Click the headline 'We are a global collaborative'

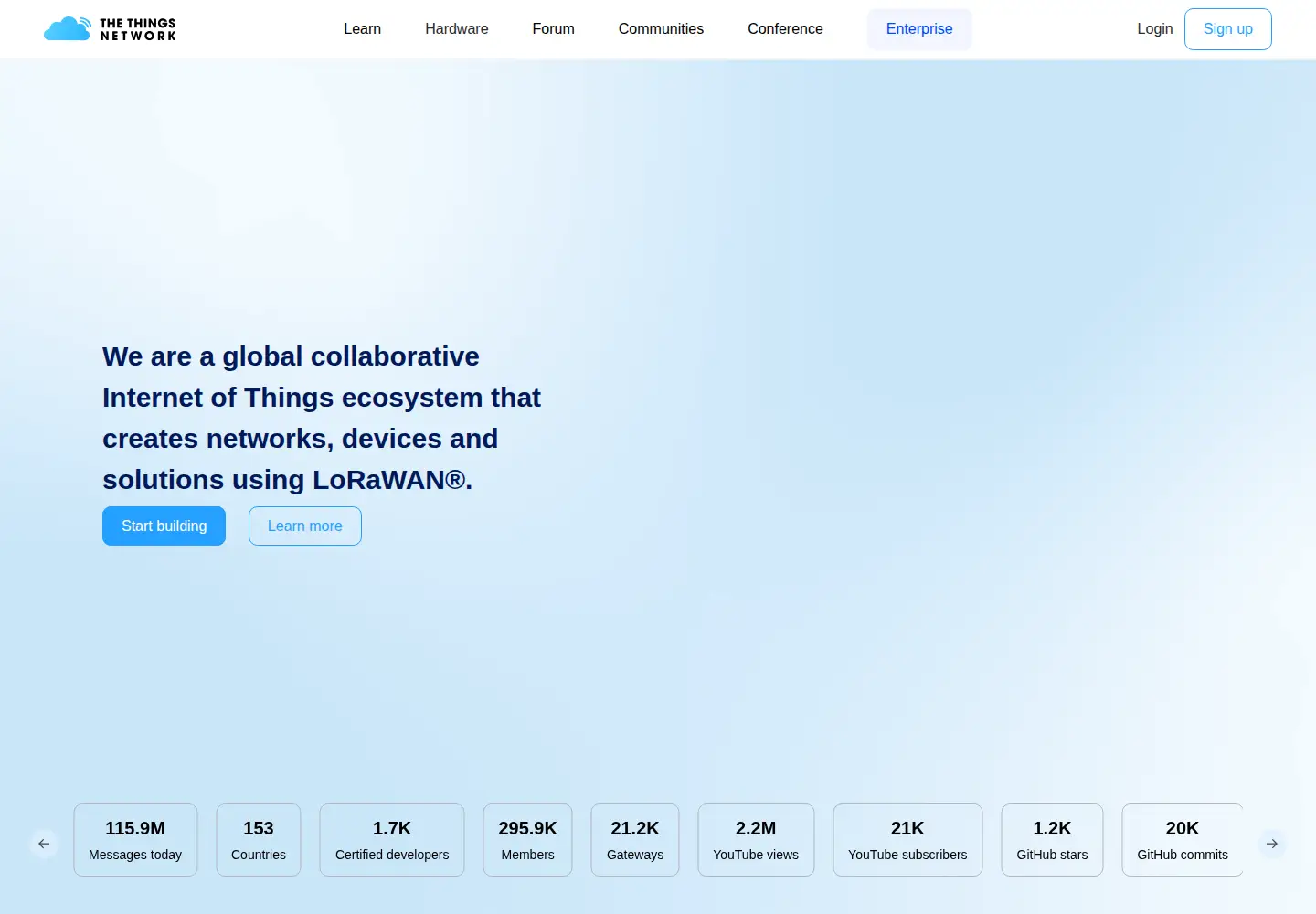[291, 356]
